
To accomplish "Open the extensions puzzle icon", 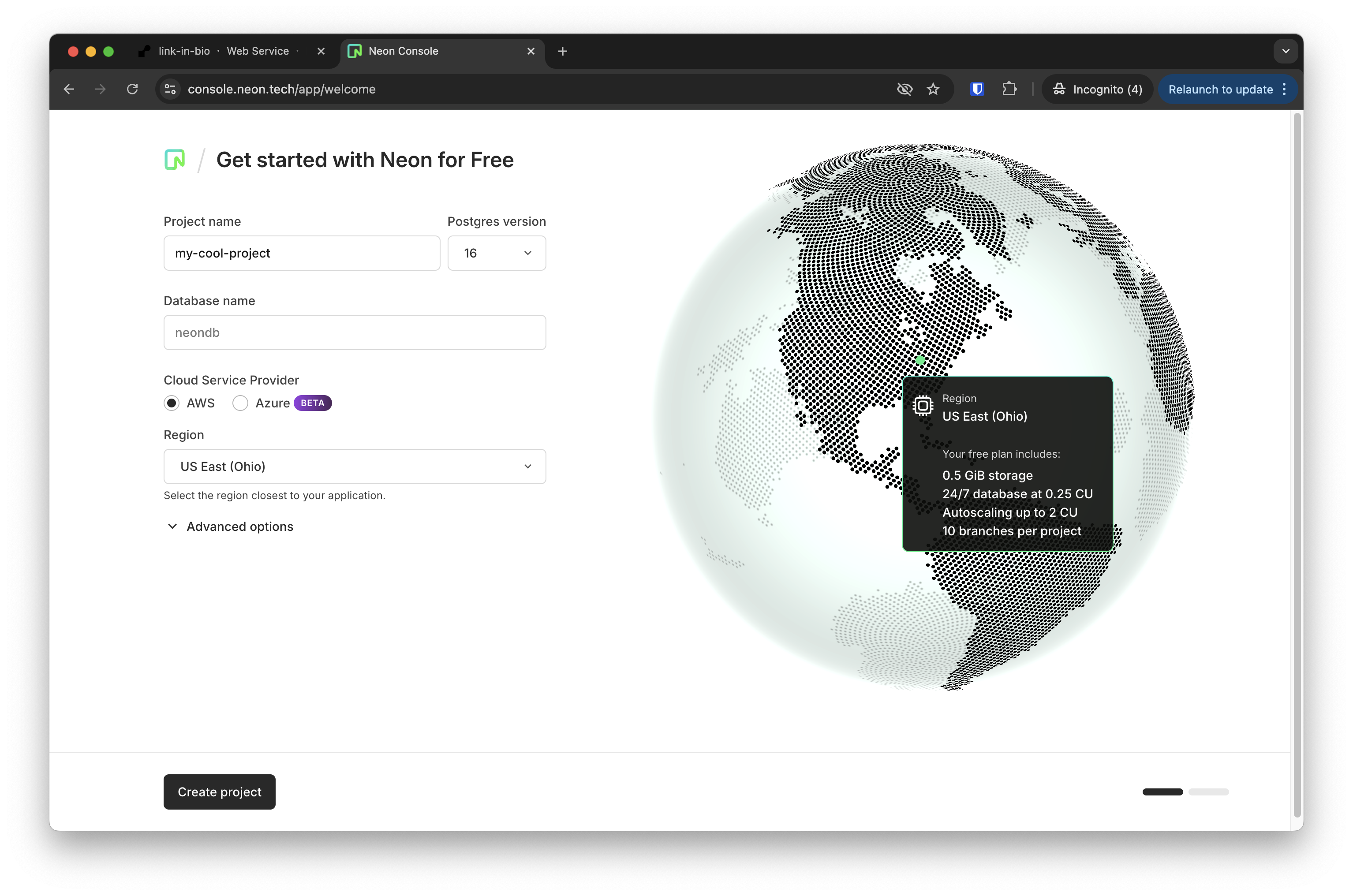I will [x=1009, y=89].
